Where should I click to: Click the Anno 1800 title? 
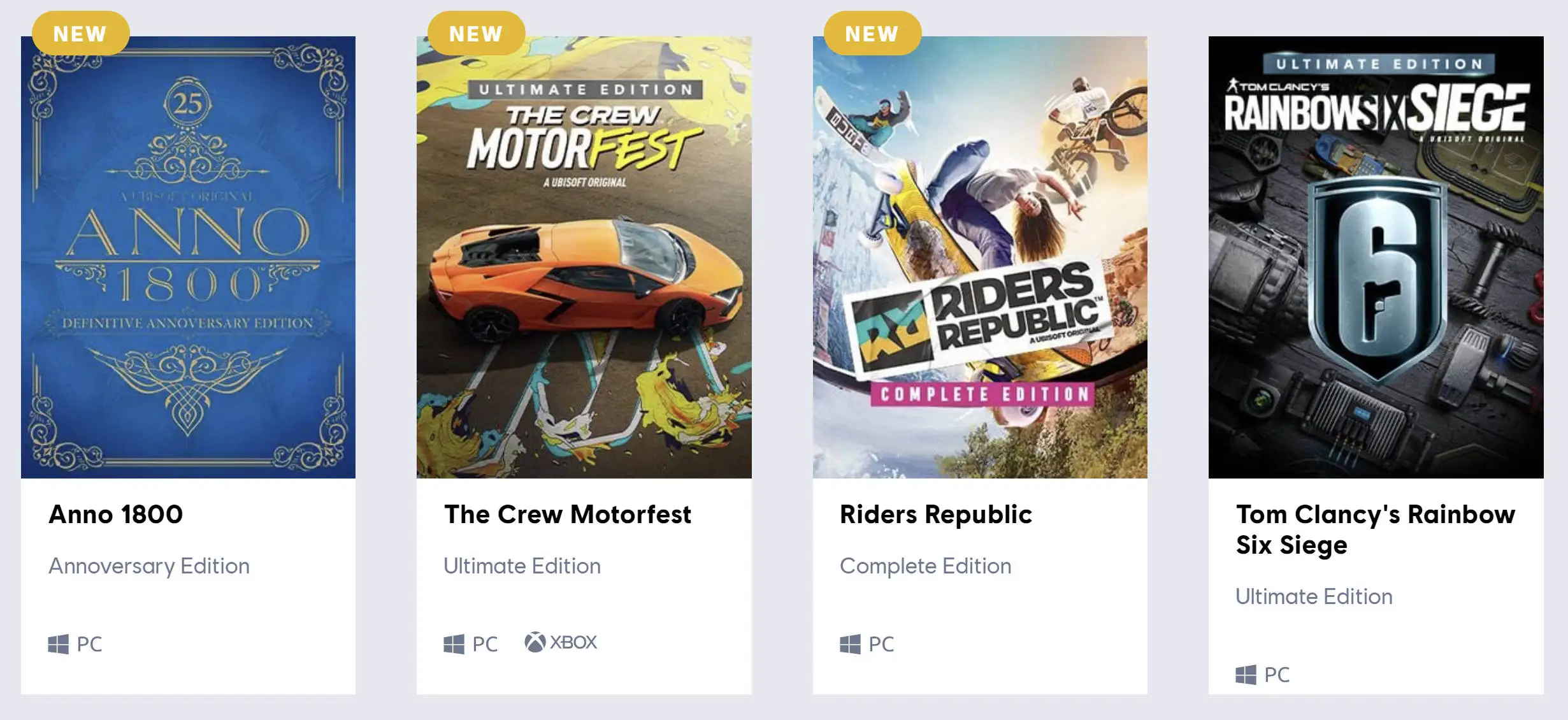(116, 514)
